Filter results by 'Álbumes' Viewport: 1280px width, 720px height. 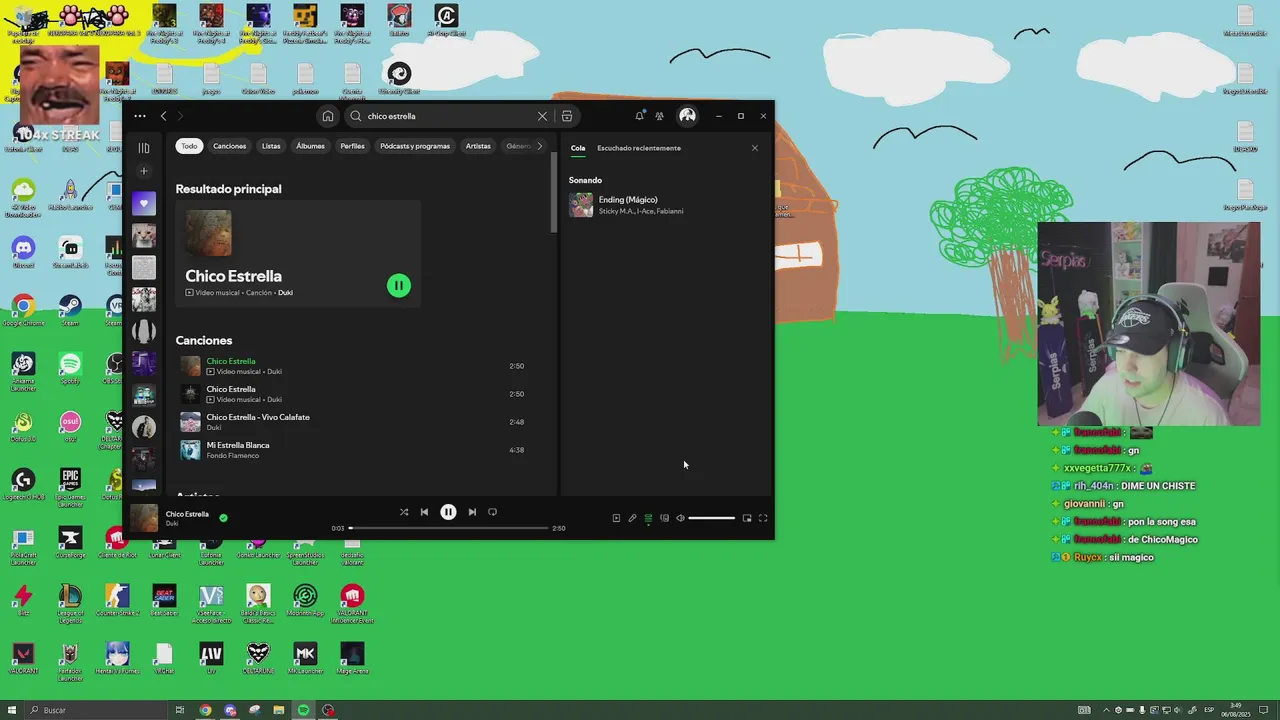(310, 146)
